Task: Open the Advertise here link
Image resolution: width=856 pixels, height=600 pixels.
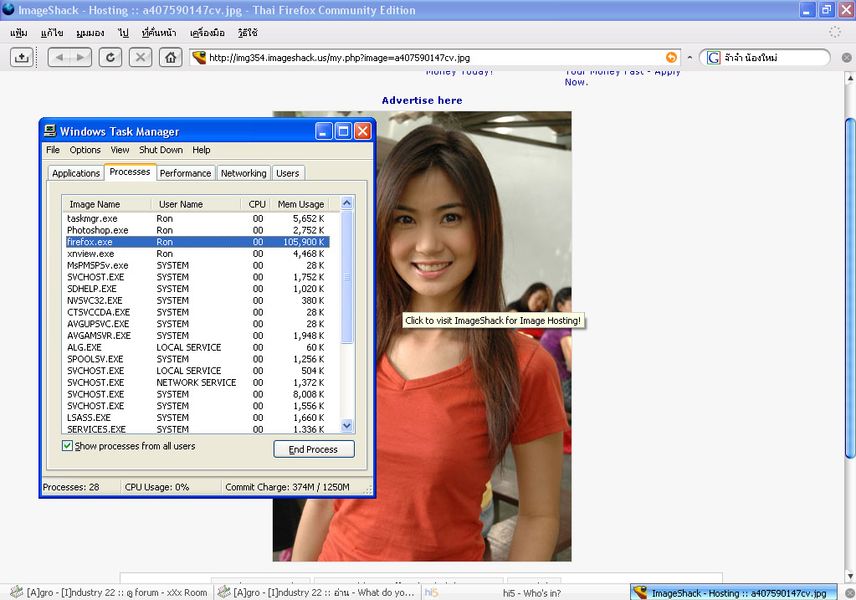Action: [x=422, y=100]
